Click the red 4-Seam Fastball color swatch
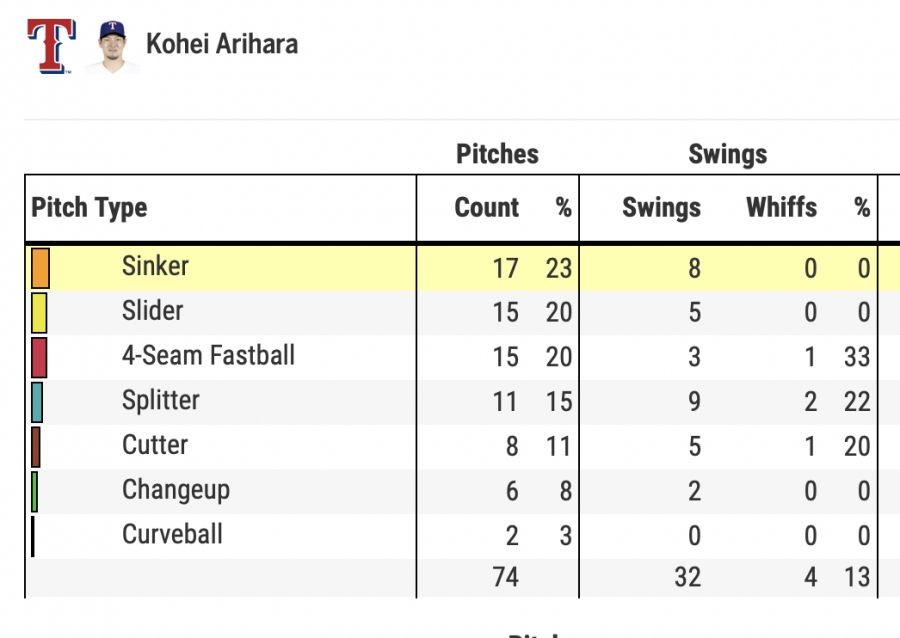The width and height of the screenshot is (900, 638). [39, 357]
